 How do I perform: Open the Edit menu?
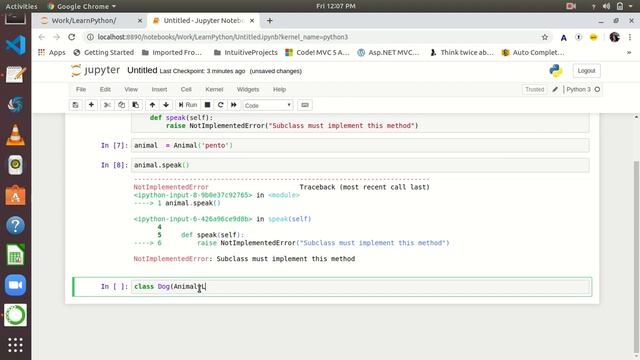pos(105,89)
